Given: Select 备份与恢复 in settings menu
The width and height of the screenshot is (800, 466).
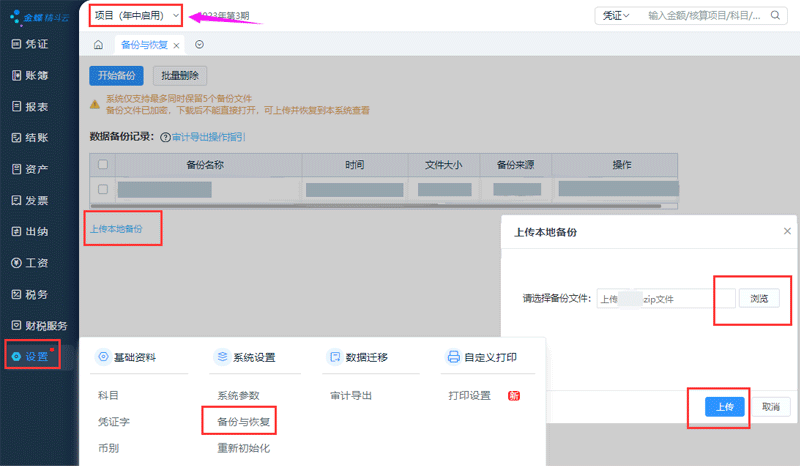Looking at the screenshot, I should 243,422.
